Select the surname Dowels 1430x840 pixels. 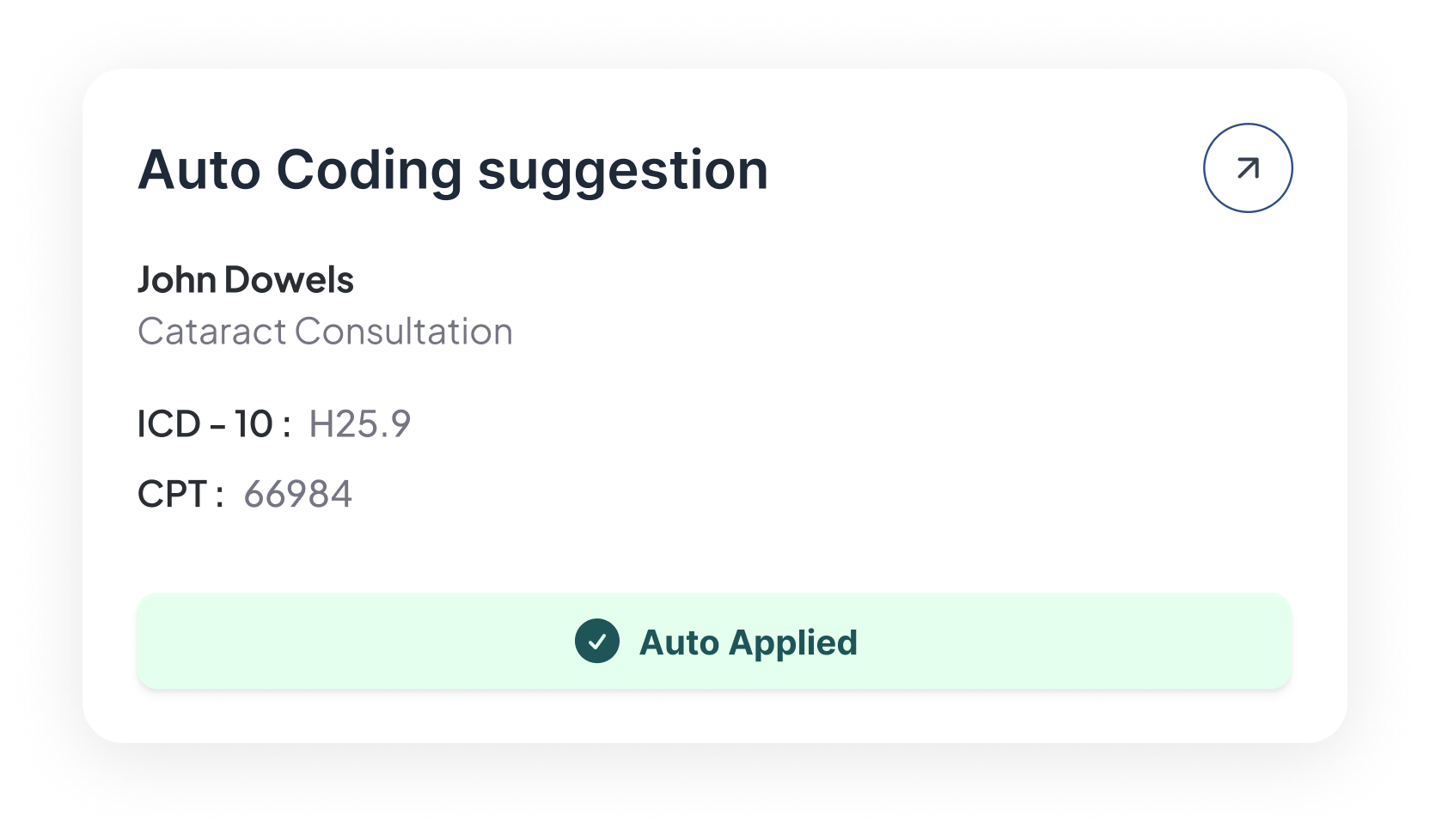289,280
